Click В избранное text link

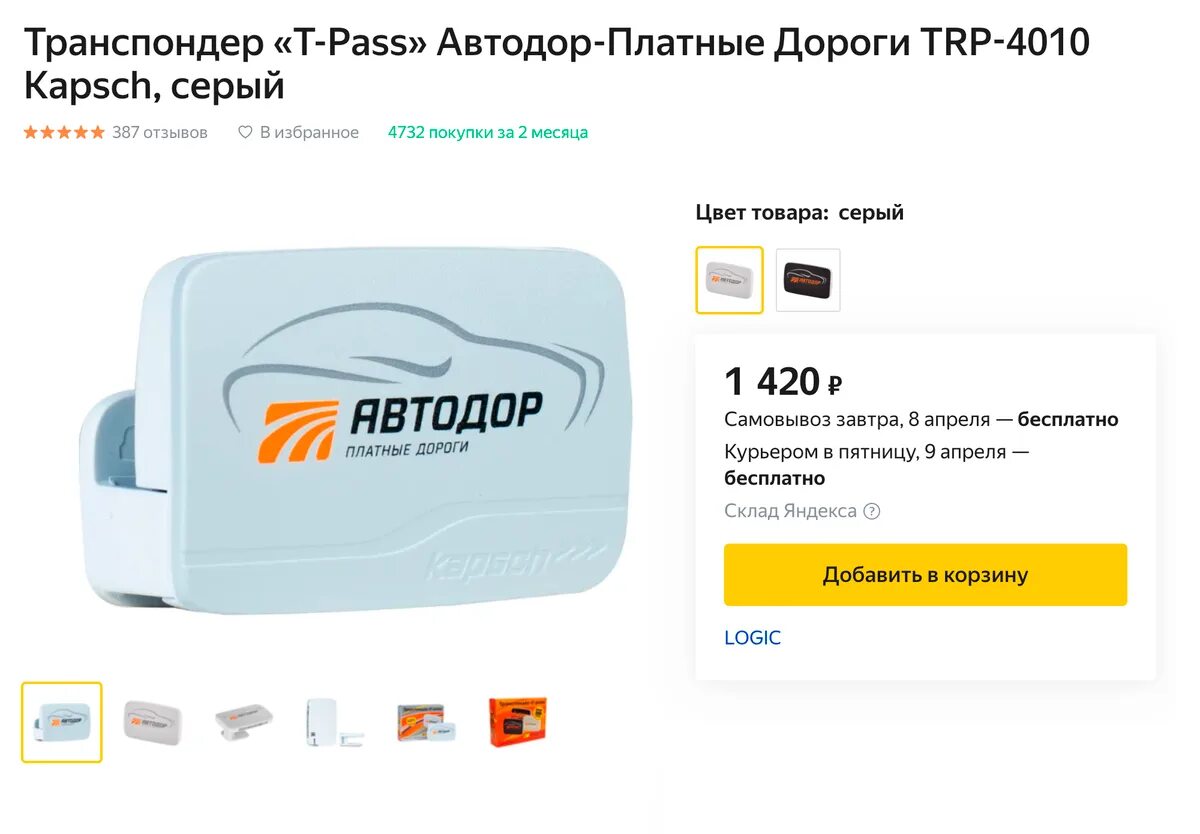309,132
